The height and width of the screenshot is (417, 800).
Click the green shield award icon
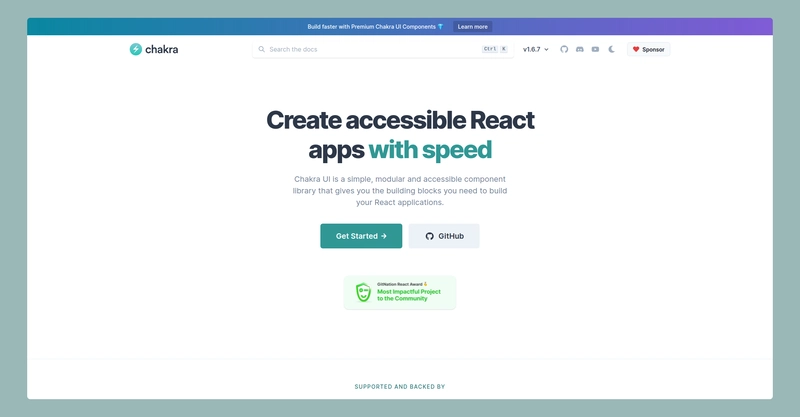(363, 293)
